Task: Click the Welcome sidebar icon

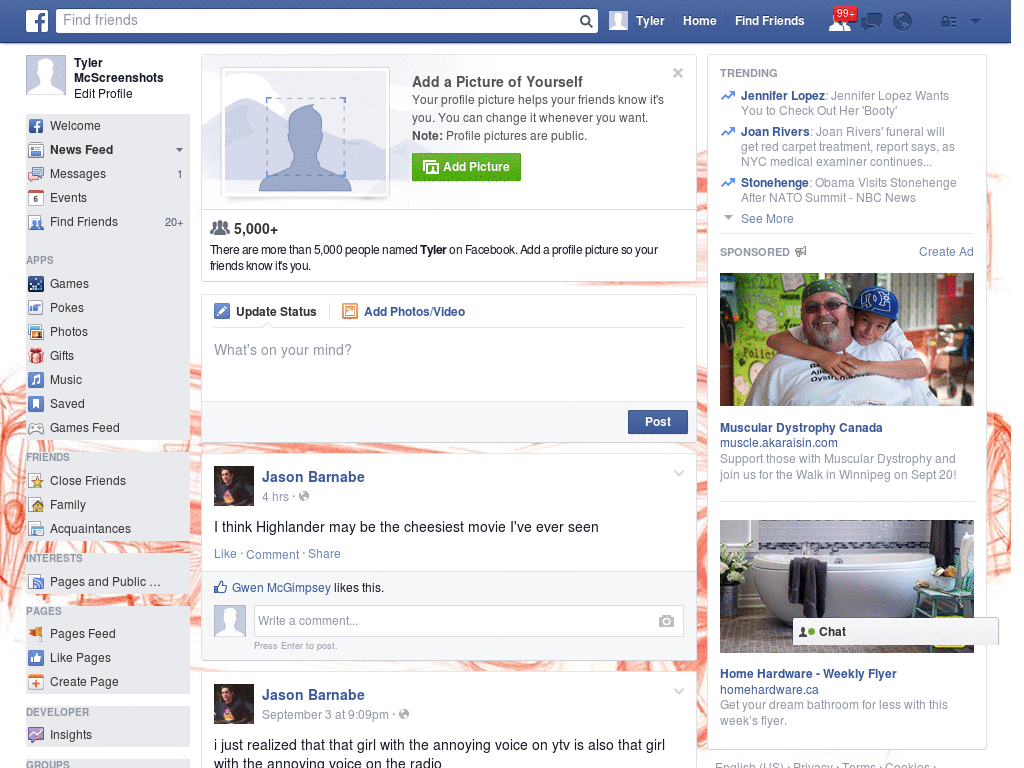Action: point(36,126)
